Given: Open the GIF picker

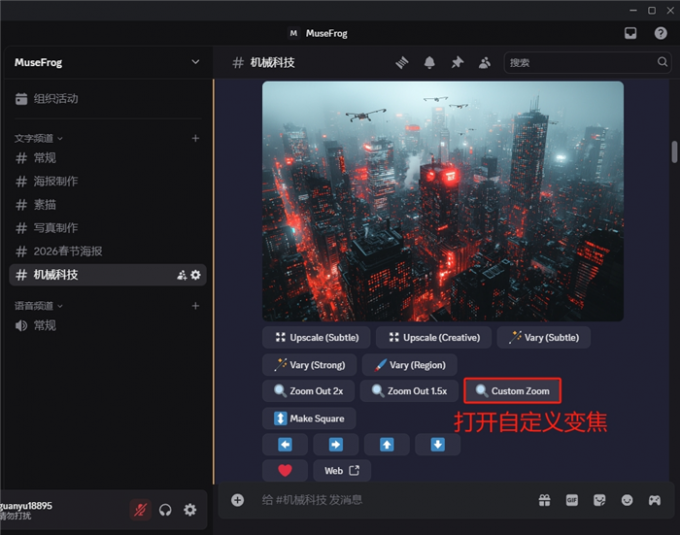Looking at the screenshot, I should click(x=572, y=500).
